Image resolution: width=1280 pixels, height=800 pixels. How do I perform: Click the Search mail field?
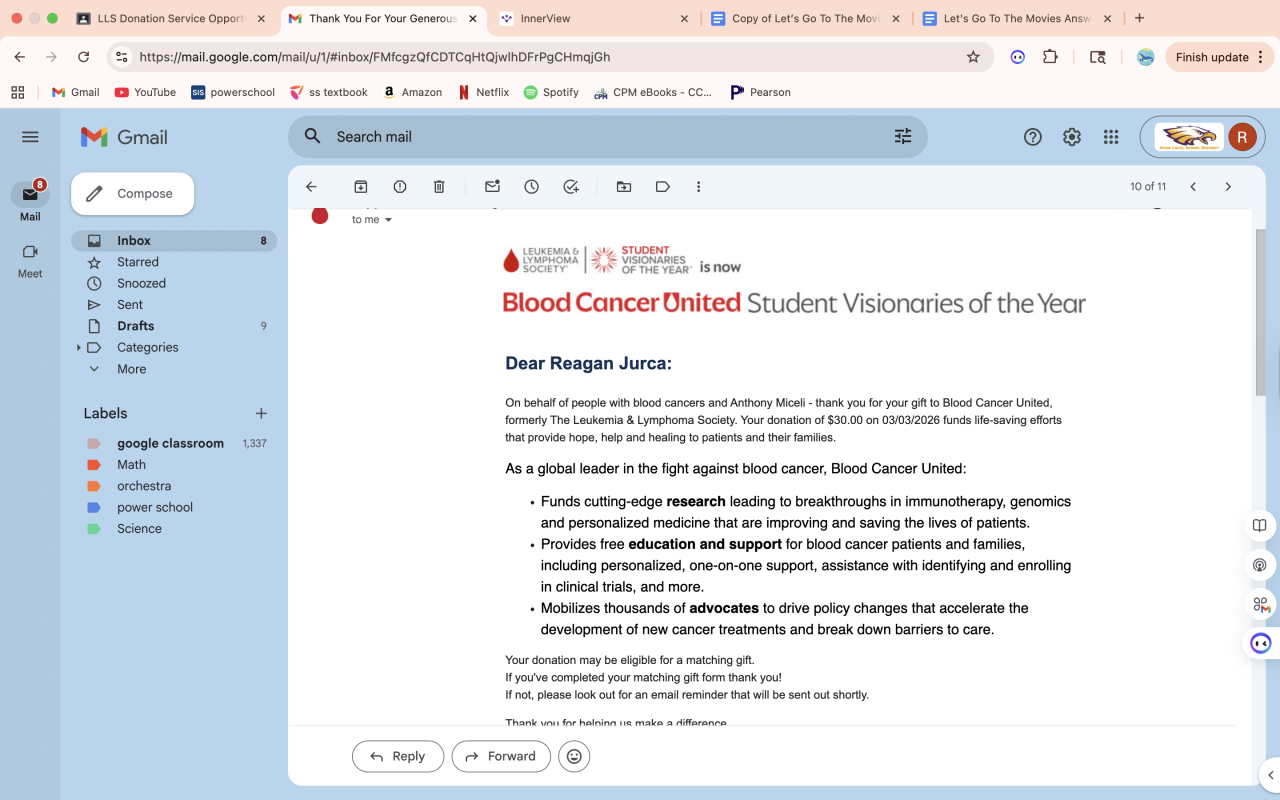coord(600,137)
